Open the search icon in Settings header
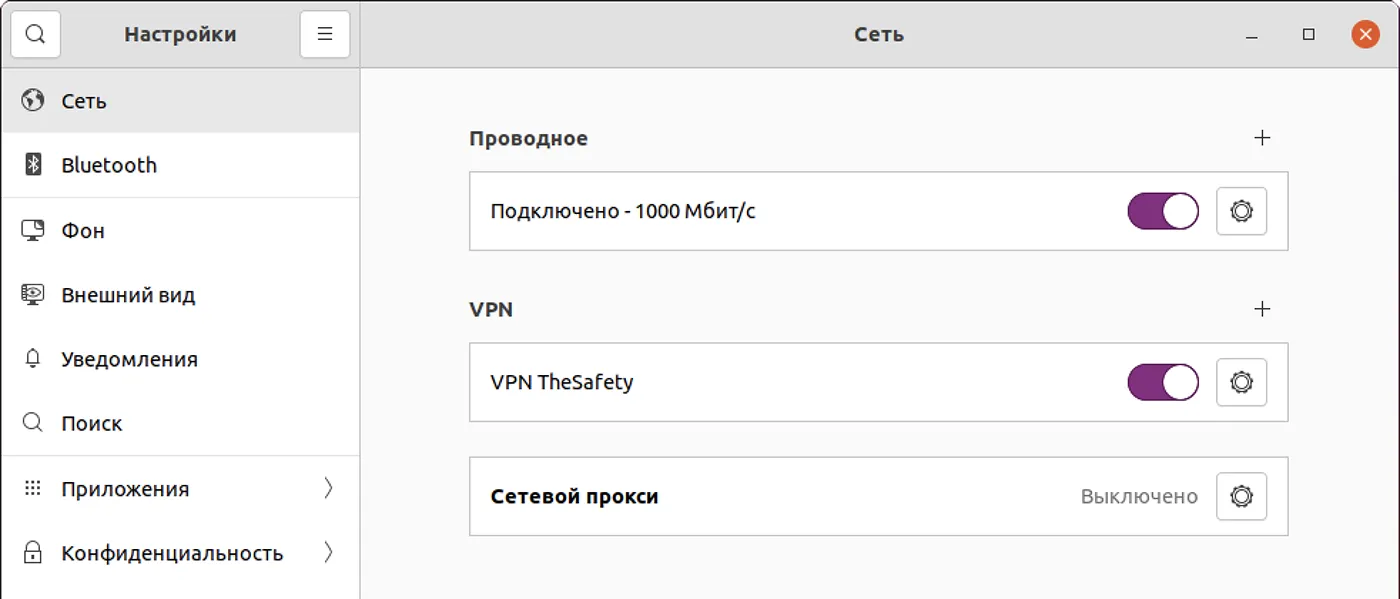Viewport: 1400px width, 599px height. [36, 33]
